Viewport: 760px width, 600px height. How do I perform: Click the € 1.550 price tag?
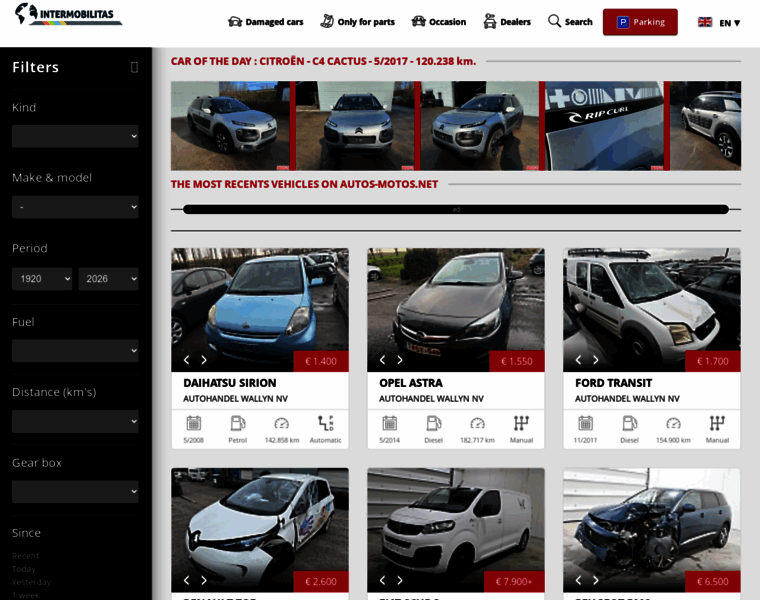point(517,361)
